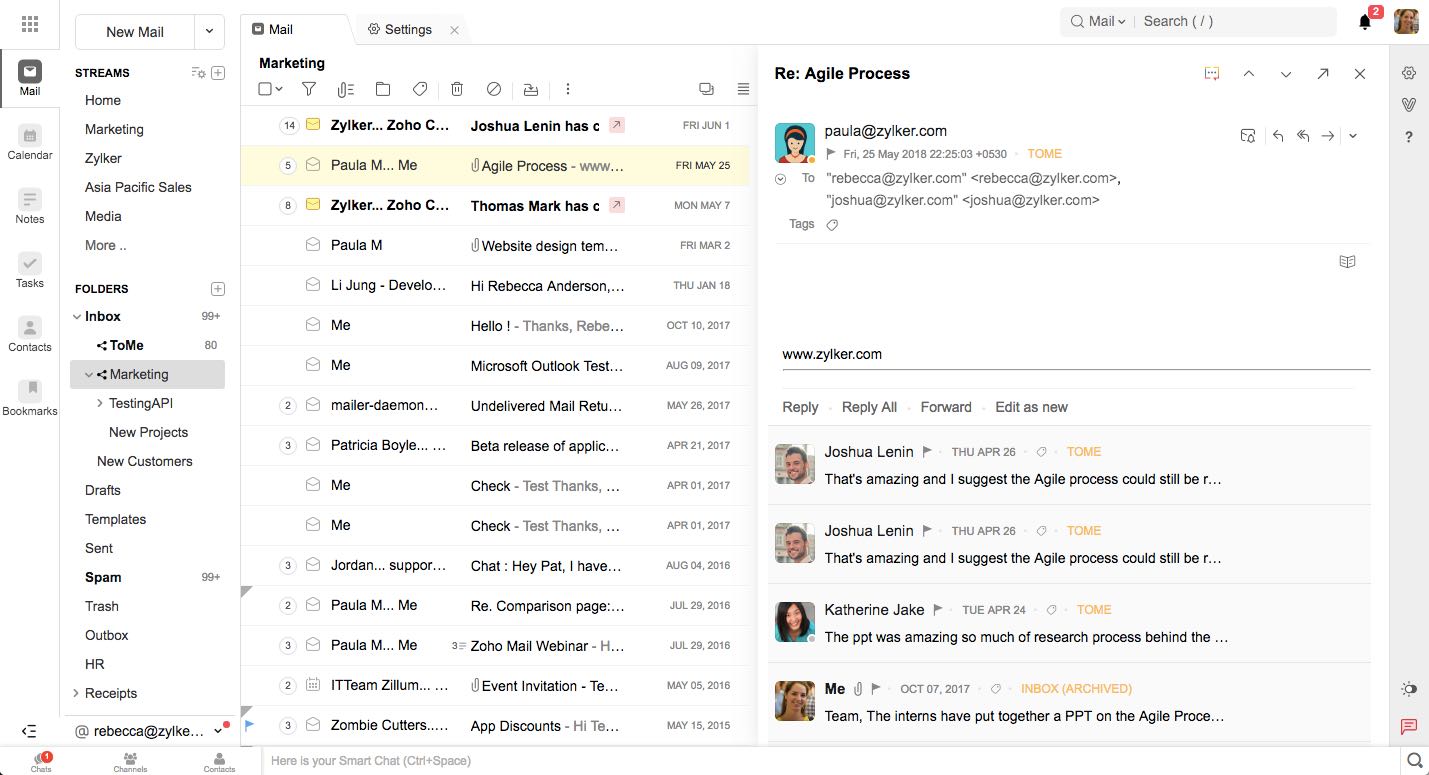
Task: Click the Reply All link
Action: click(x=869, y=407)
